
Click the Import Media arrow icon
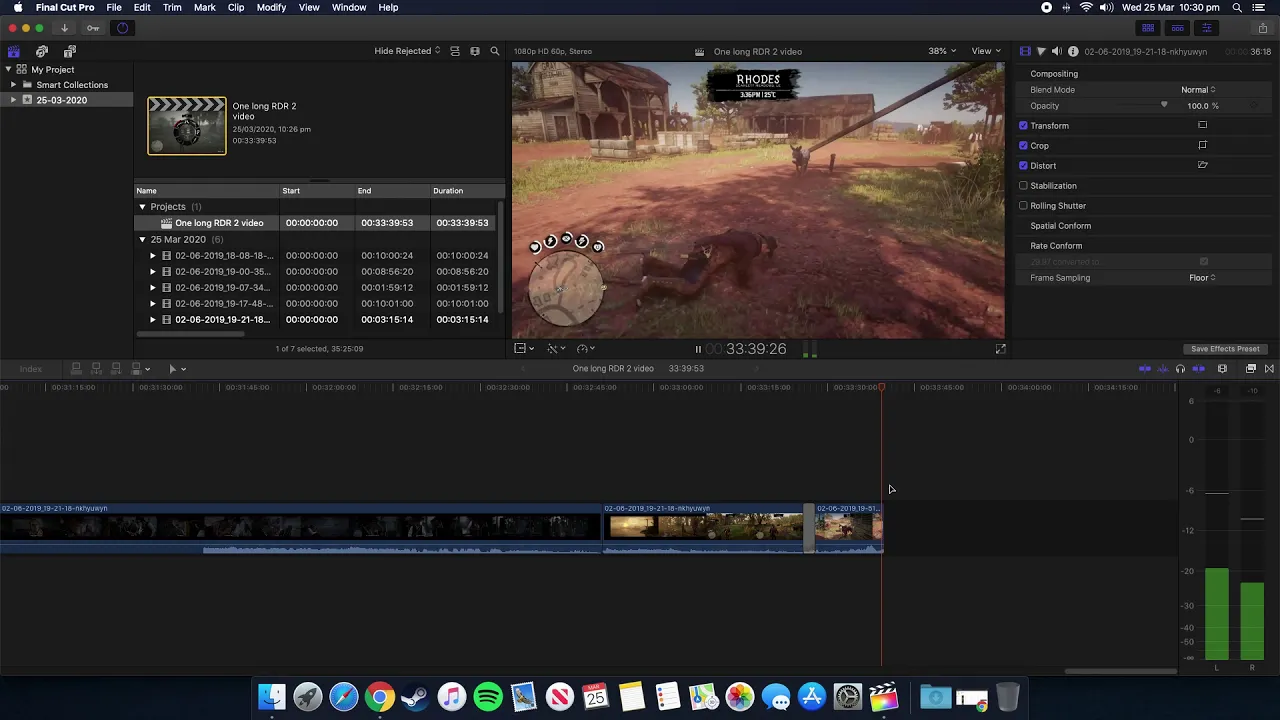64,28
